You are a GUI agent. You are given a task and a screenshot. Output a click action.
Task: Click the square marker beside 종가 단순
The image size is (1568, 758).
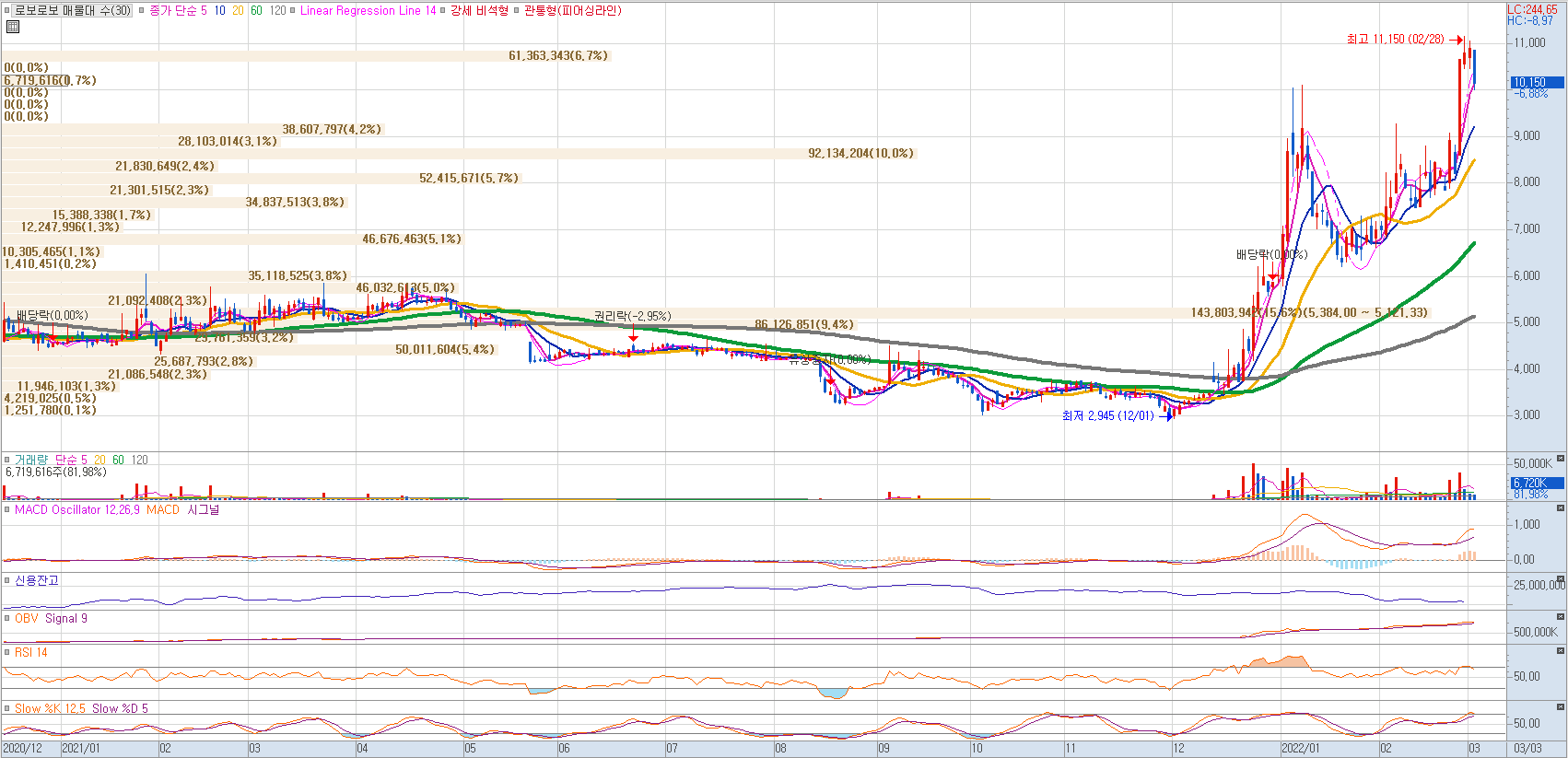pyautogui.click(x=141, y=11)
